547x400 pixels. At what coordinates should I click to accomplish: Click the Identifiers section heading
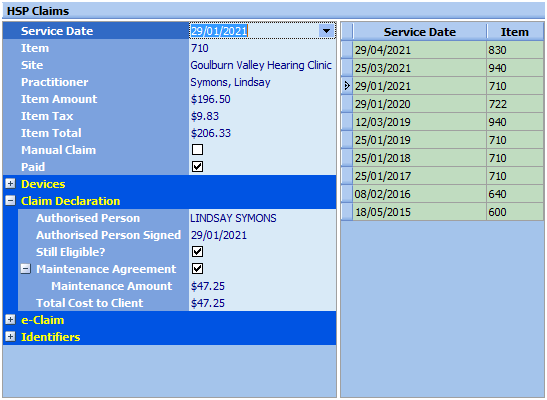point(51,337)
